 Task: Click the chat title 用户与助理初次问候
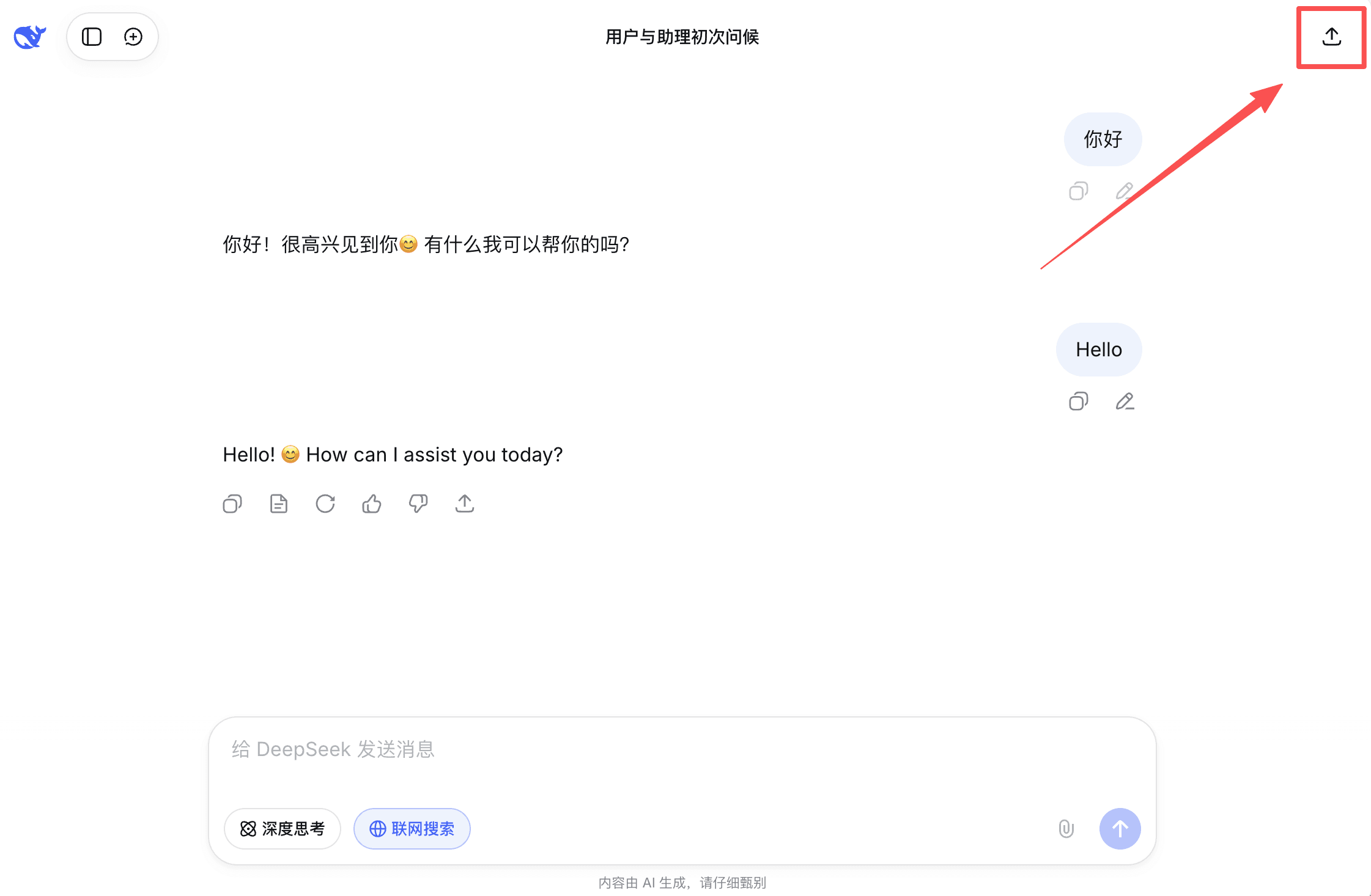coord(682,37)
